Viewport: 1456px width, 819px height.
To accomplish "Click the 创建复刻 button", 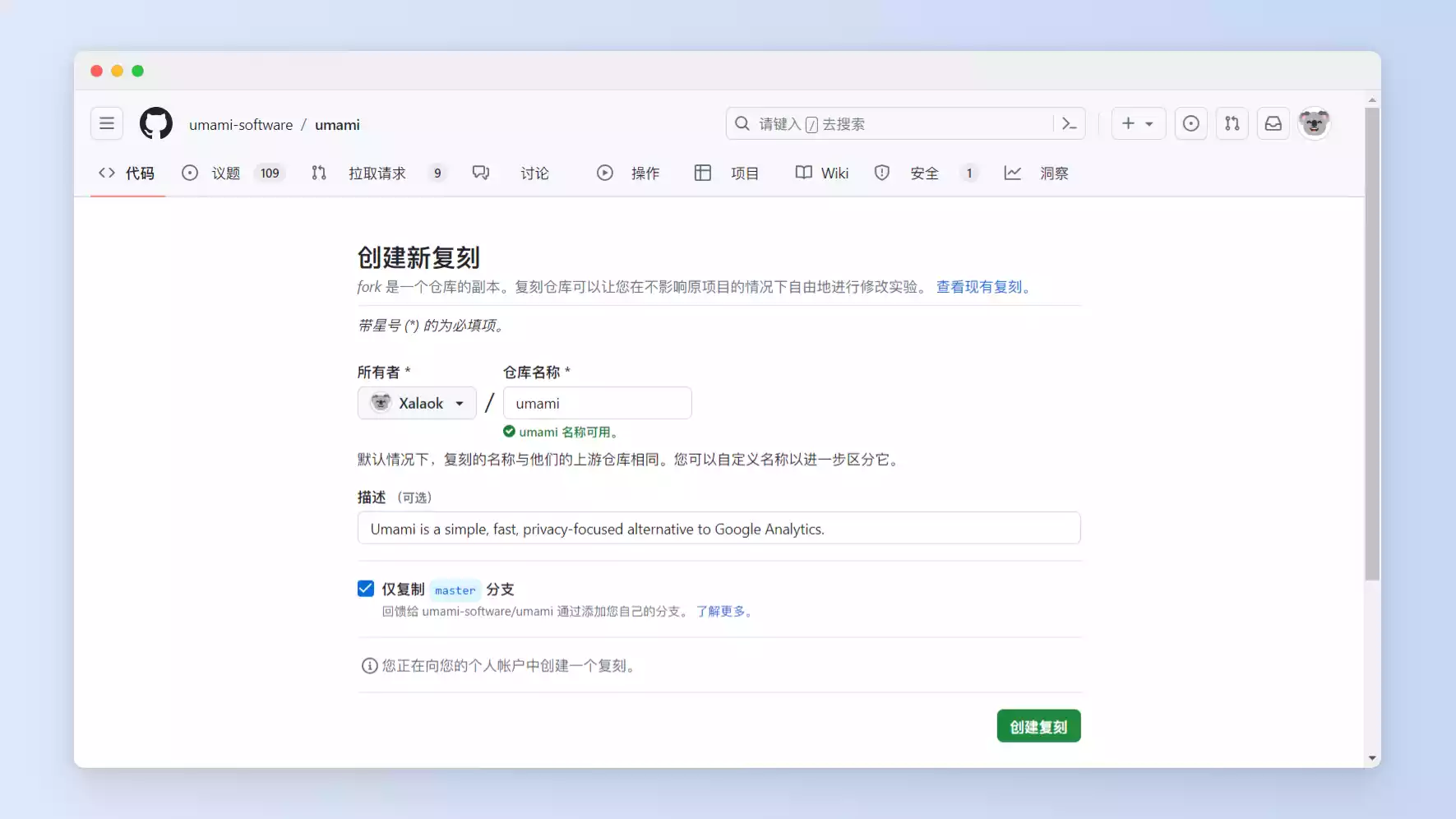I will click(1038, 726).
